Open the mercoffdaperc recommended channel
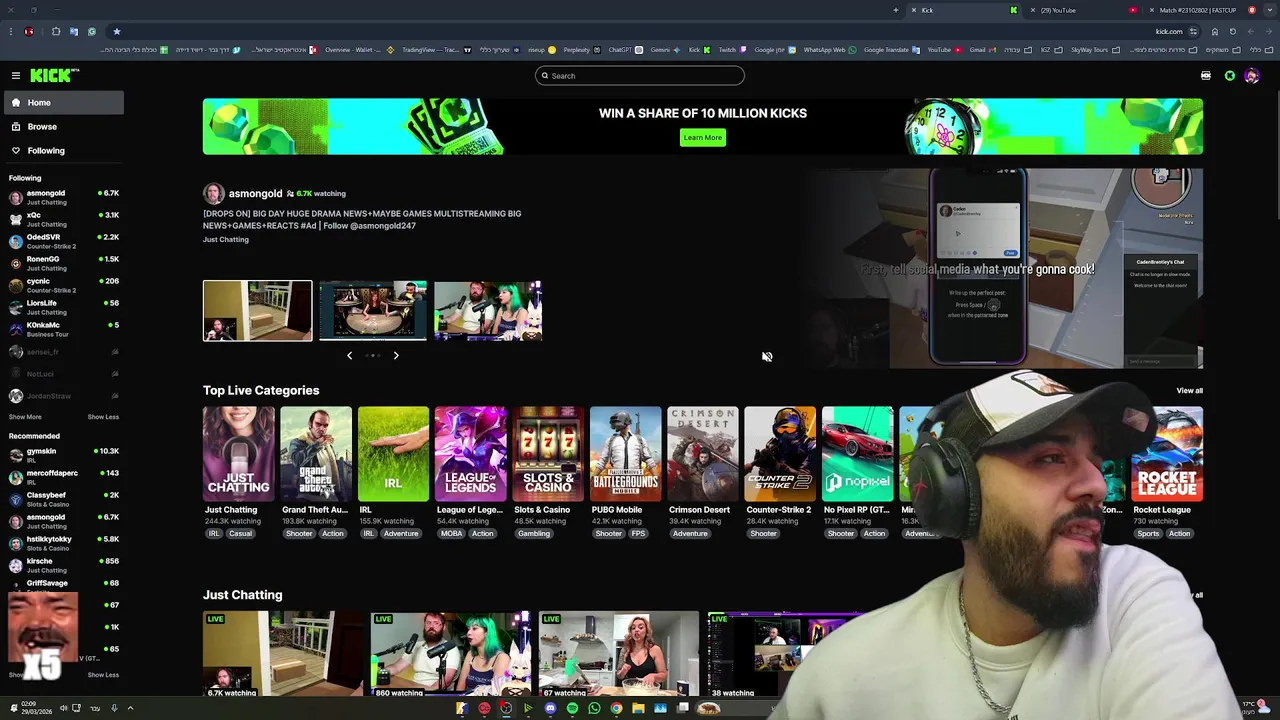Viewport: 1280px width, 720px height. tap(63, 477)
